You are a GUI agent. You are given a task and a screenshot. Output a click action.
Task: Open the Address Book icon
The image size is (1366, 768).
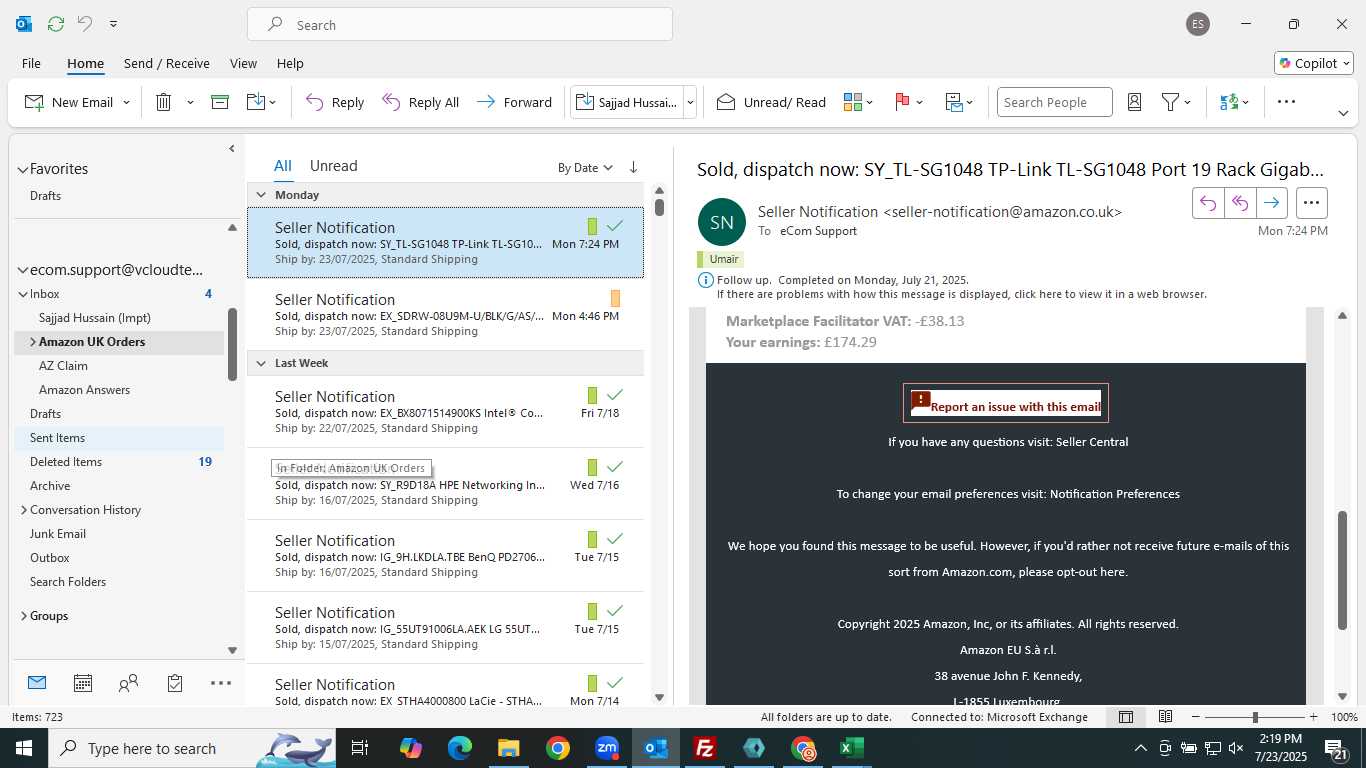(1134, 102)
